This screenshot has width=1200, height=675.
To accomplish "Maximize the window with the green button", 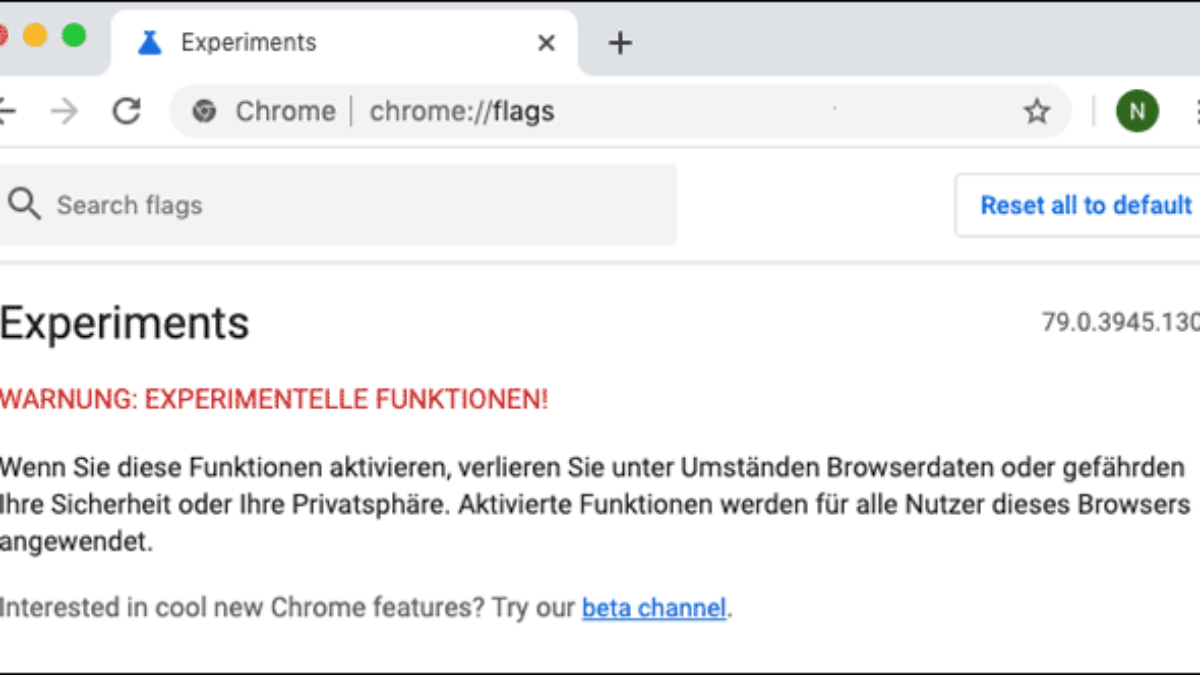I will click(74, 36).
